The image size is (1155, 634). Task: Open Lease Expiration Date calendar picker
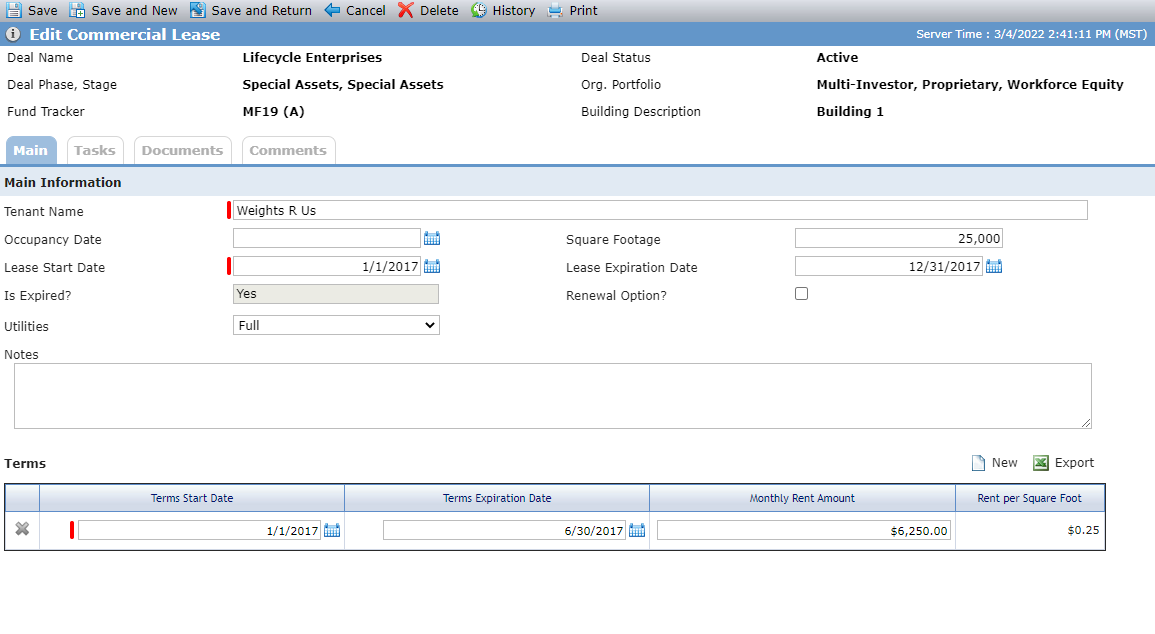point(994,267)
